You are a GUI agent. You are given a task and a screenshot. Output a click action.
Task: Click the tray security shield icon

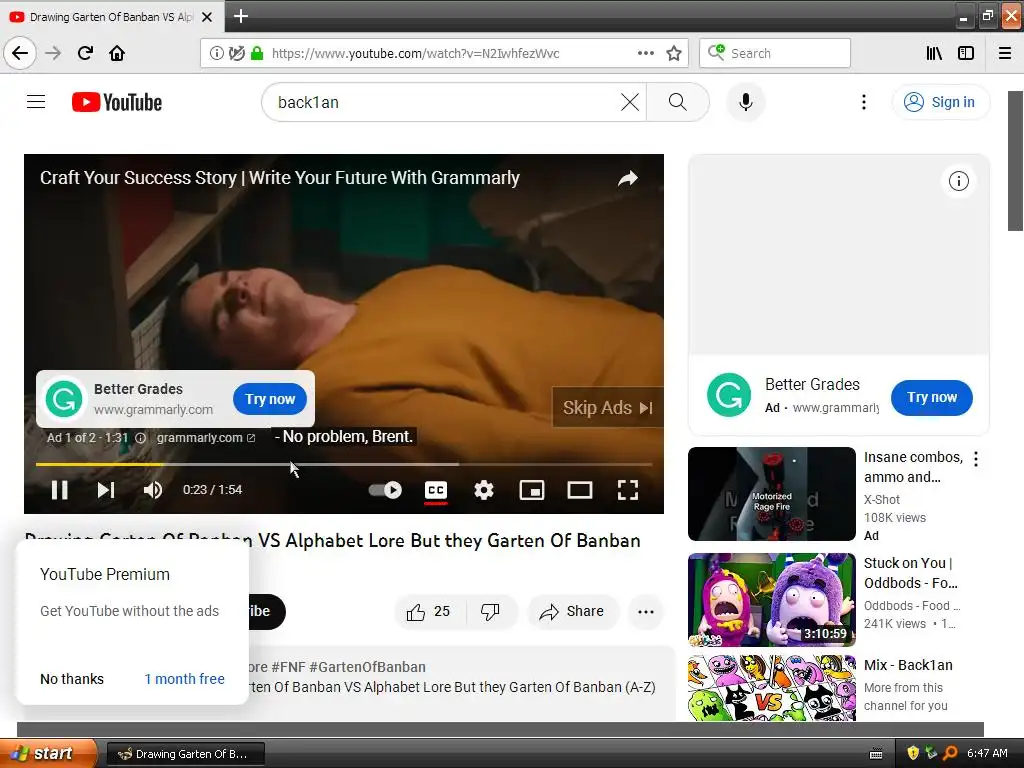(913, 753)
